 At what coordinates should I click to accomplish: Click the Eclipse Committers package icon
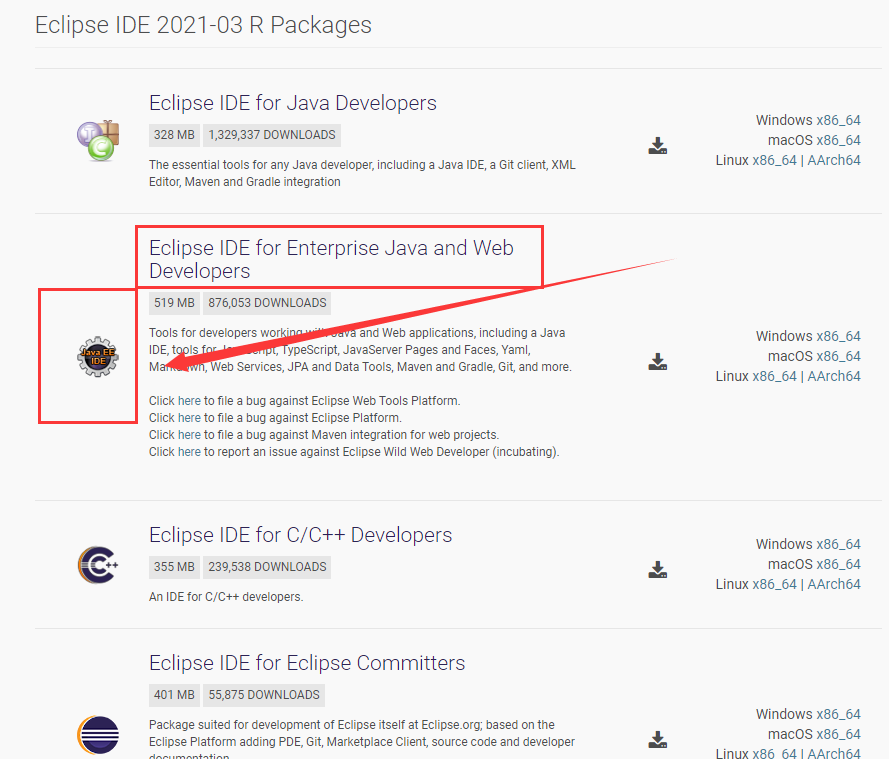98,735
